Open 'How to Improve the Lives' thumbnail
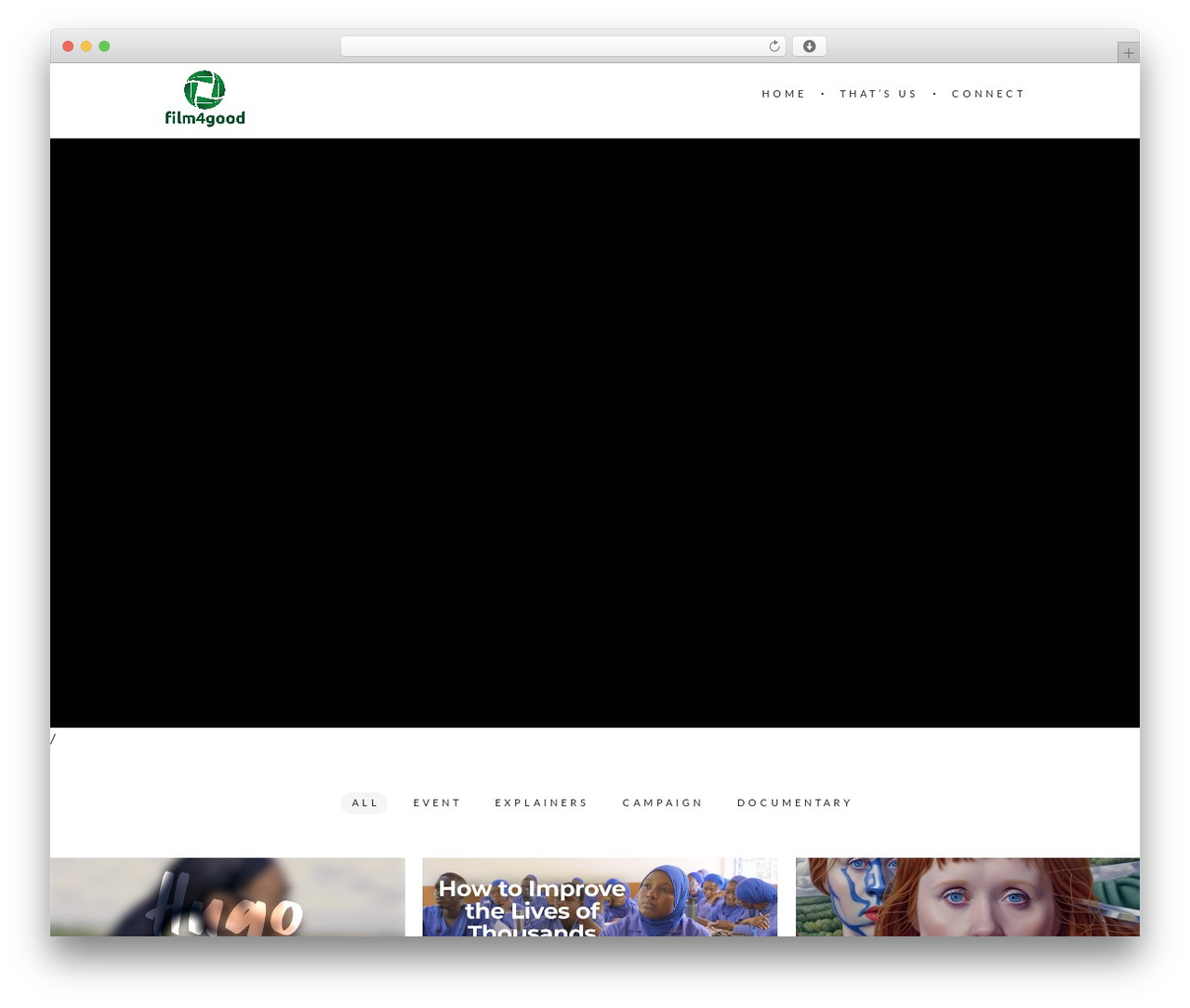 coord(600,896)
